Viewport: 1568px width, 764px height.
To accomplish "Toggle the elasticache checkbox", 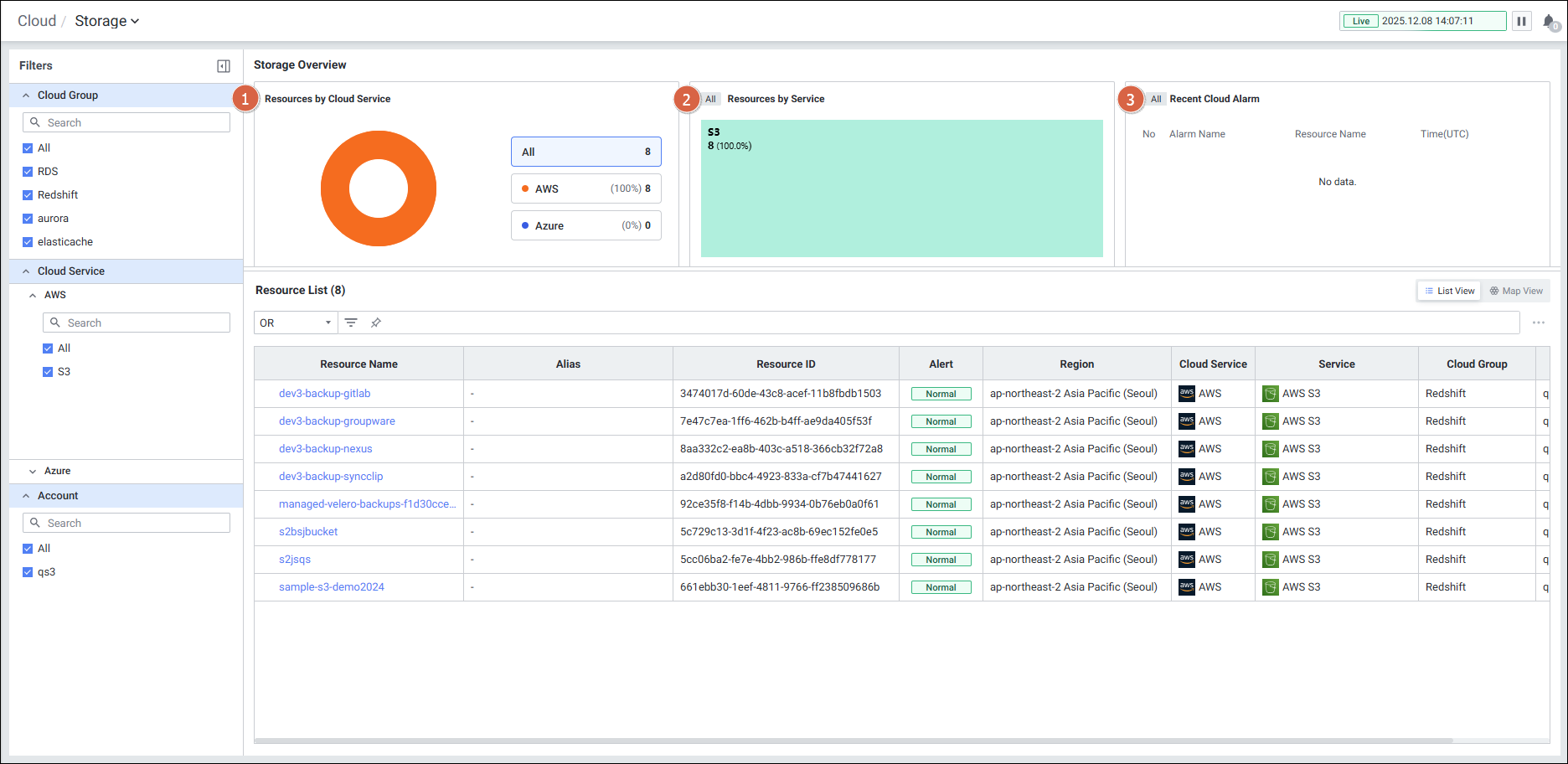I will 28,242.
